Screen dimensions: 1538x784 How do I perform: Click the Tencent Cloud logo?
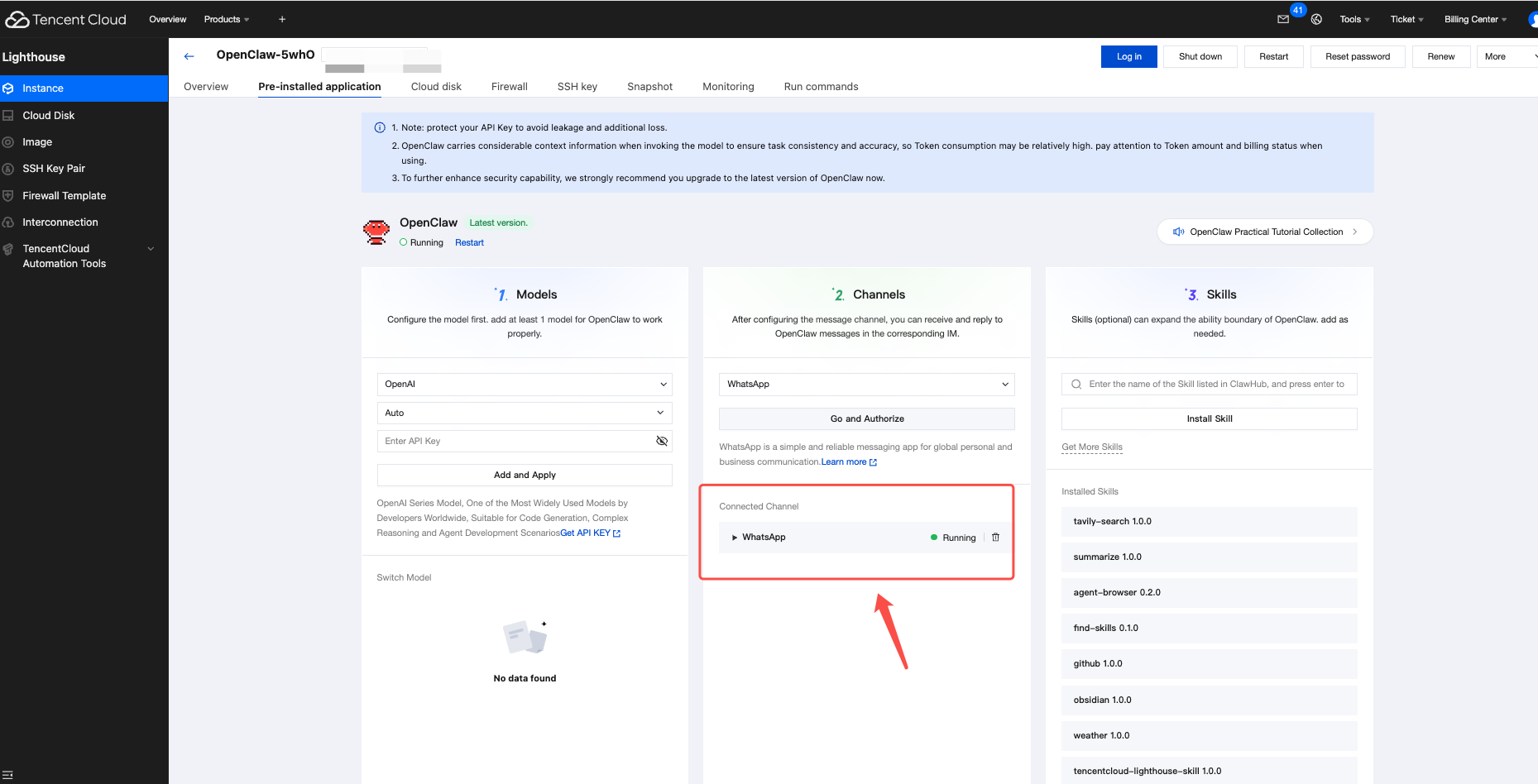click(66, 19)
